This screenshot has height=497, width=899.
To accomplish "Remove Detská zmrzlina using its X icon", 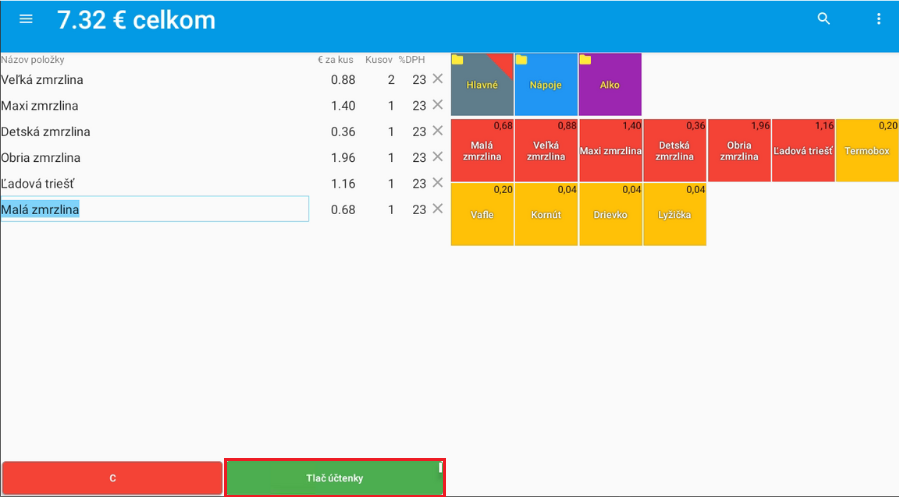I will click(437, 131).
